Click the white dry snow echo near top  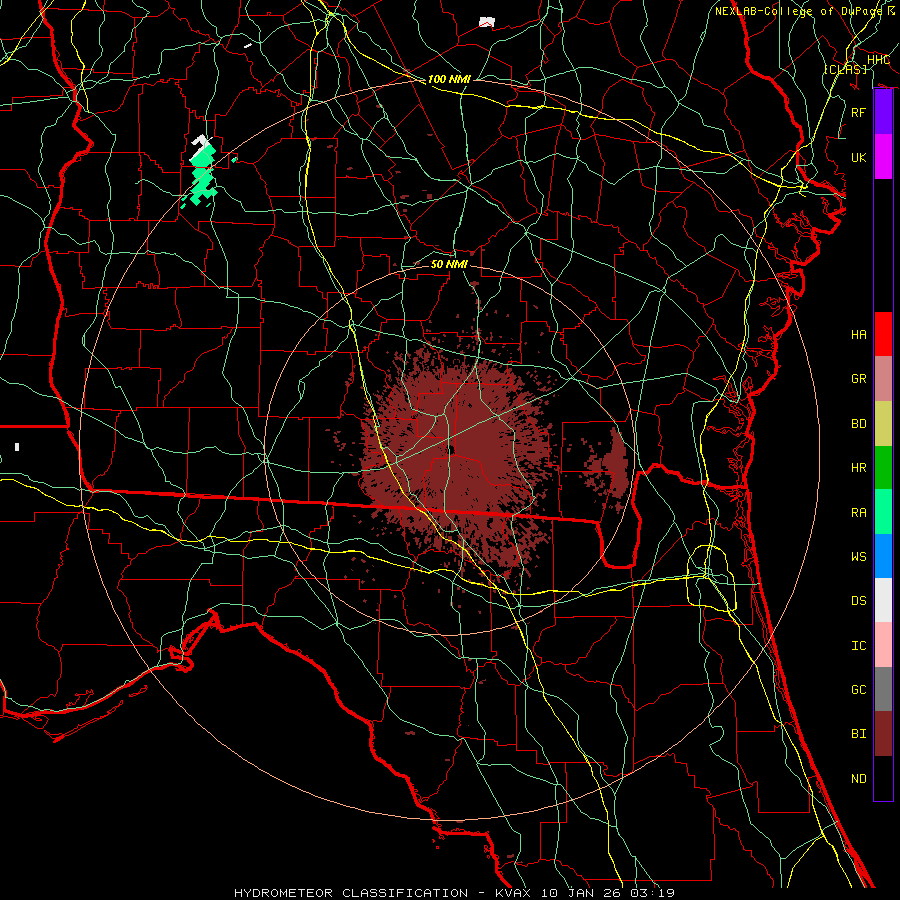tap(487, 22)
